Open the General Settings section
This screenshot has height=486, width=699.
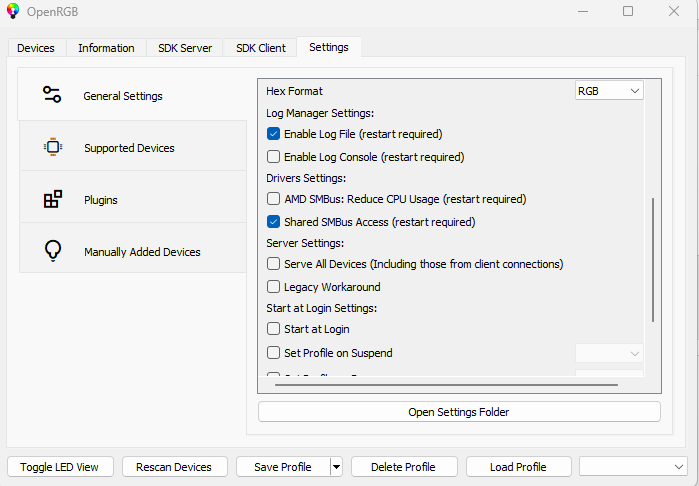tap(132, 95)
